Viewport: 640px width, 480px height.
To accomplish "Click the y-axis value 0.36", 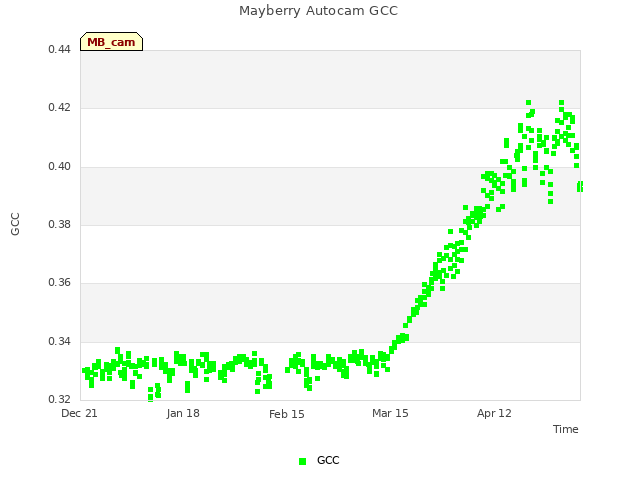I will click(x=60, y=282).
